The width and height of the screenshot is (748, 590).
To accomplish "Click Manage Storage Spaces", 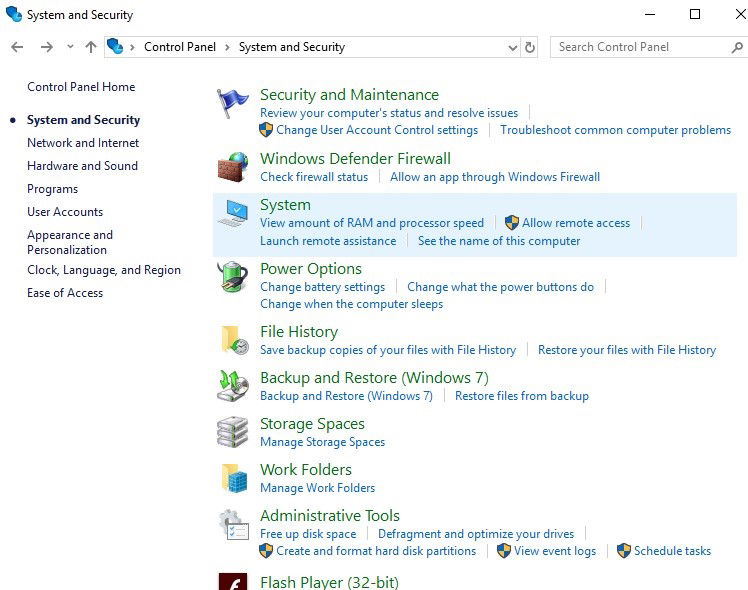I will 322,442.
